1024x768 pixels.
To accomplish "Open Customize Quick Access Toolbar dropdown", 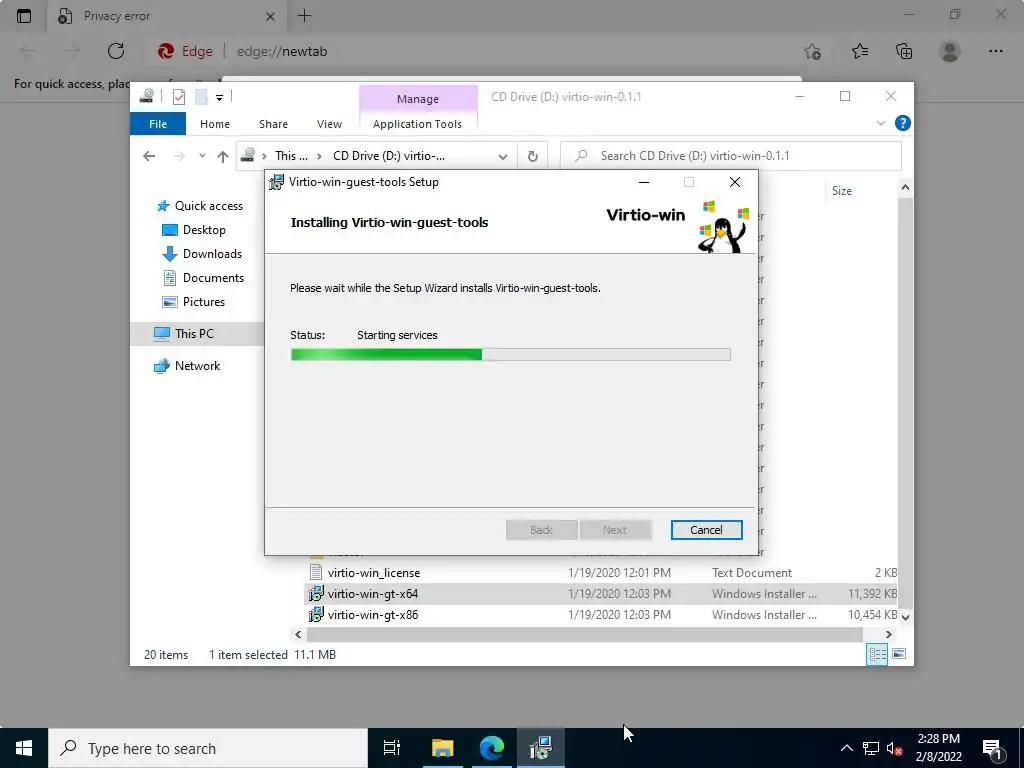I will [219, 98].
